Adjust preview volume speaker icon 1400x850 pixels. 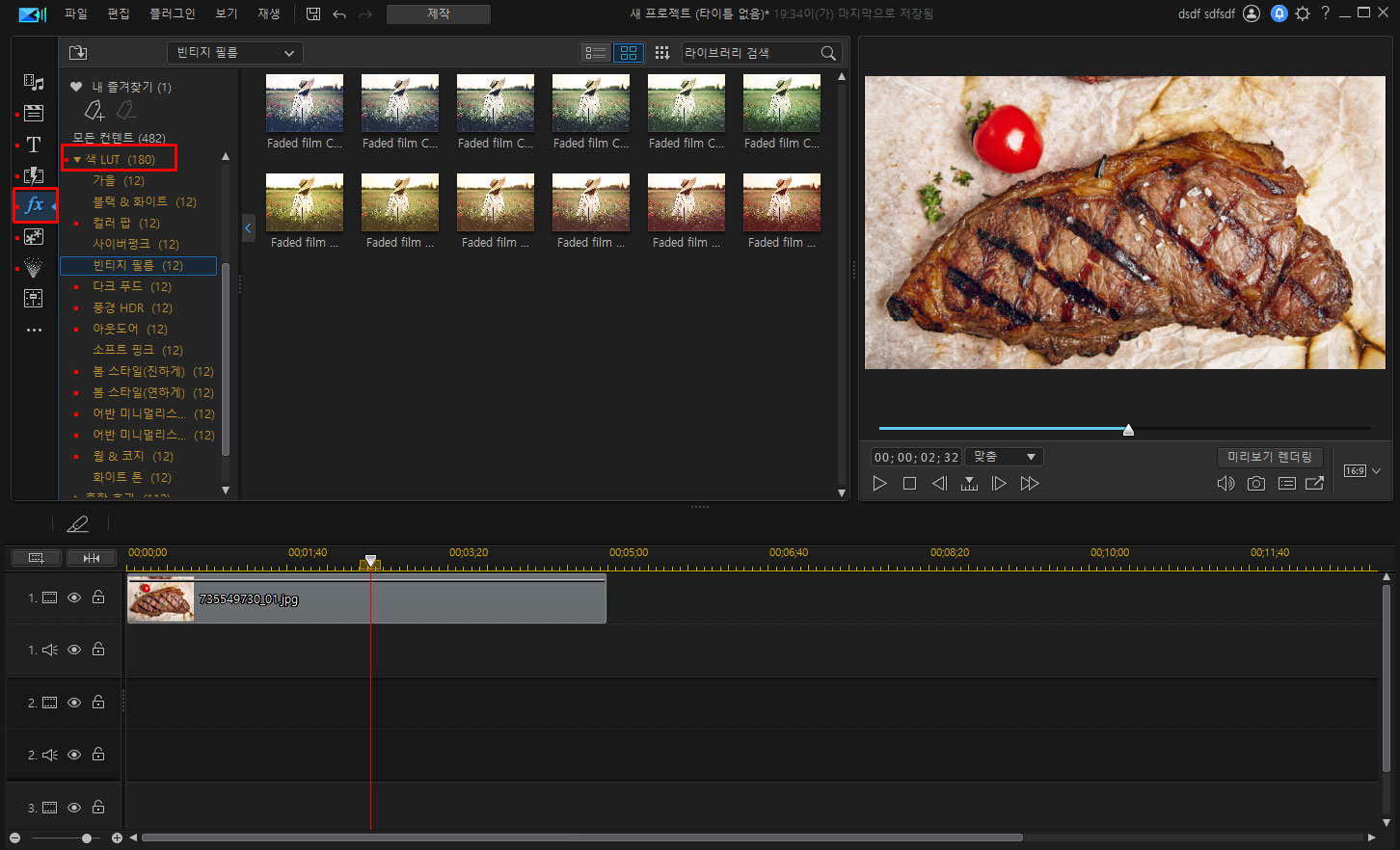click(x=1225, y=484)
